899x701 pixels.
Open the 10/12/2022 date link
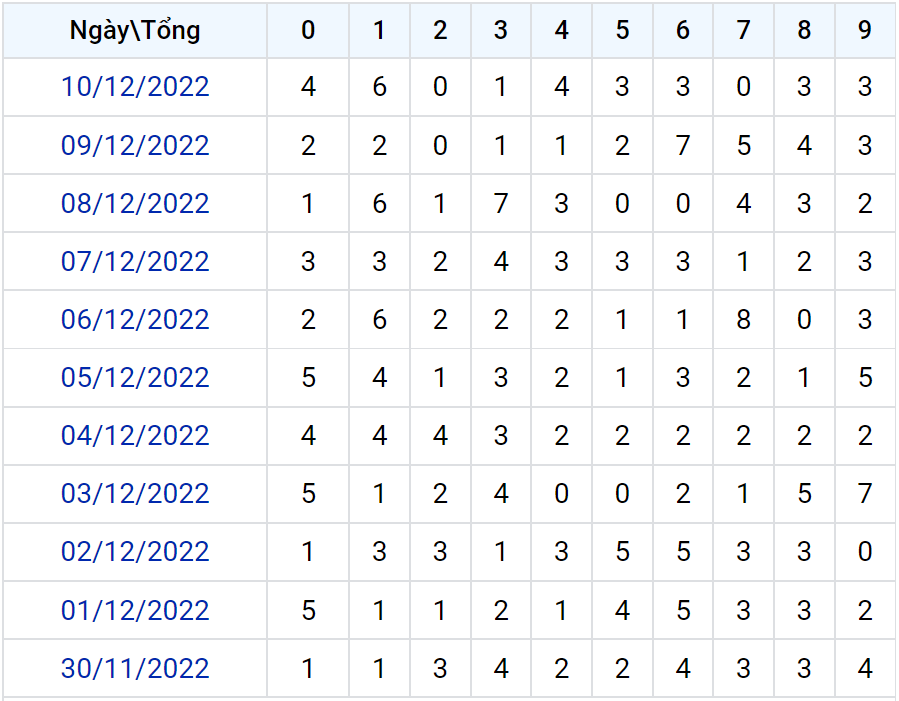click(135, 87)
